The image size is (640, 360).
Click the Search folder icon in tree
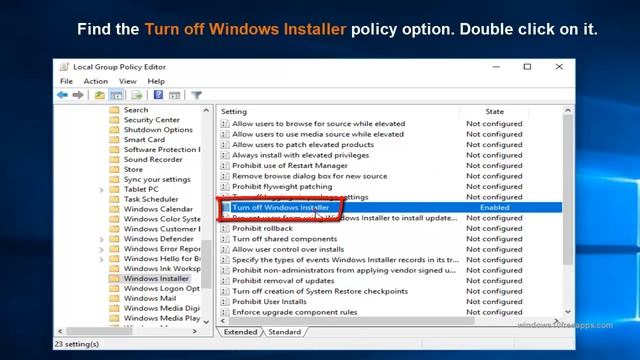[x=115, y=110]
